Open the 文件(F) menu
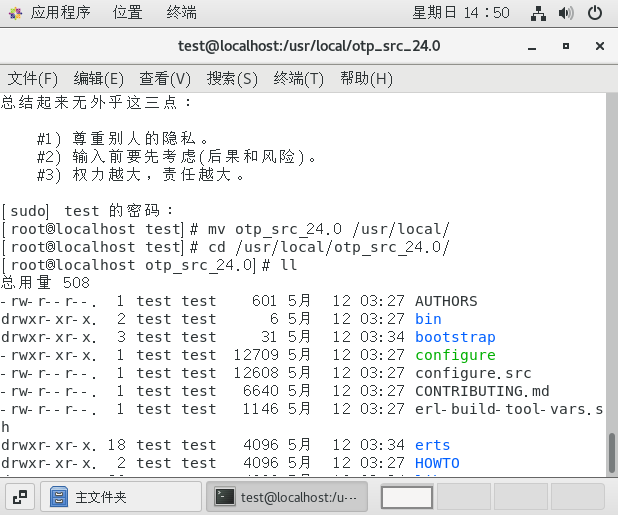618x515 pixels. (33, 78)
